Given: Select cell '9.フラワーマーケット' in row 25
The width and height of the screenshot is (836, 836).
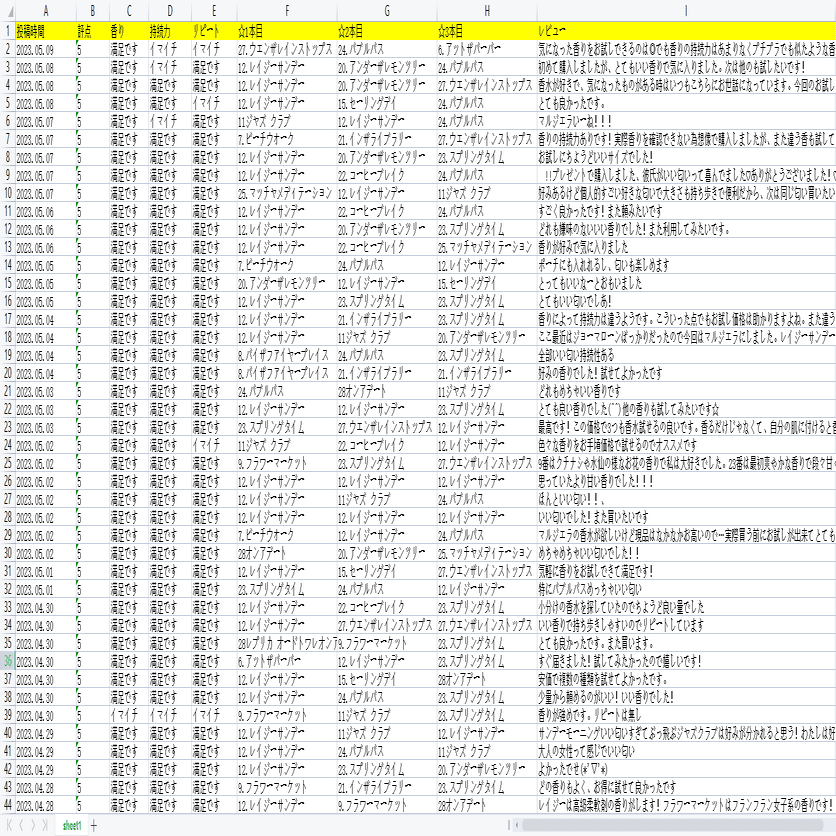Looking at the screenshot, I should tap(287, 463).
